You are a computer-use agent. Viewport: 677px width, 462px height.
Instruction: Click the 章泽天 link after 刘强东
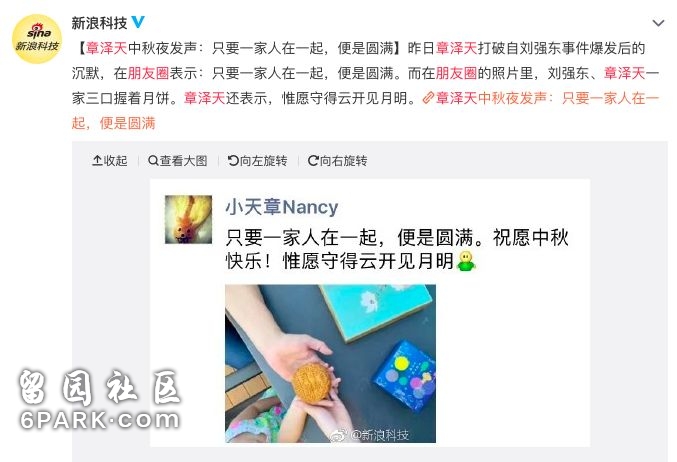click(624, 73)
